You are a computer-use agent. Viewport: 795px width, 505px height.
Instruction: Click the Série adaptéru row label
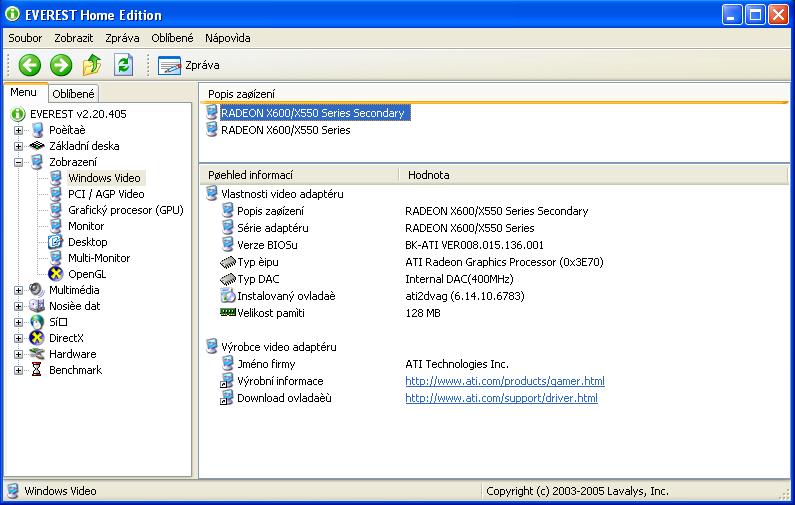pyautogui.click(x=273, y=228)
